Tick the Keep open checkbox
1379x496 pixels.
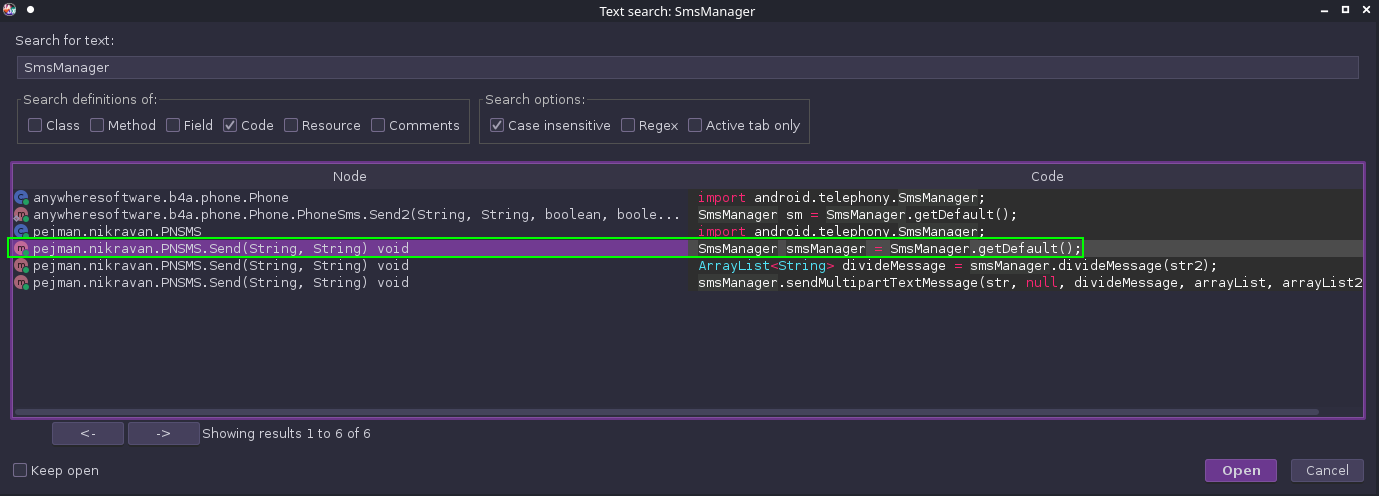click(x=20, y=470)
